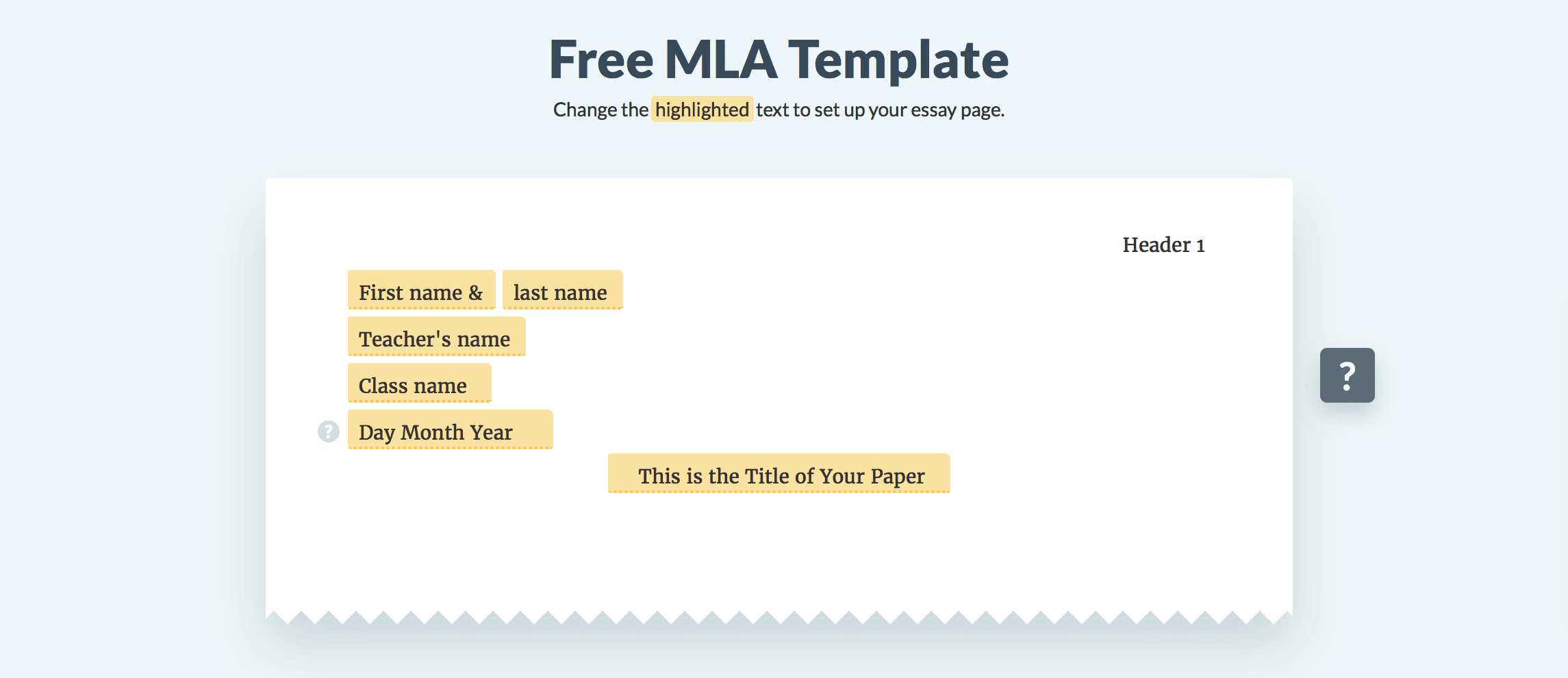The height and width of the screenshot is (678, 1568).
Task: Click the word 'Paper' in the title field
Action: click(897, 475)
